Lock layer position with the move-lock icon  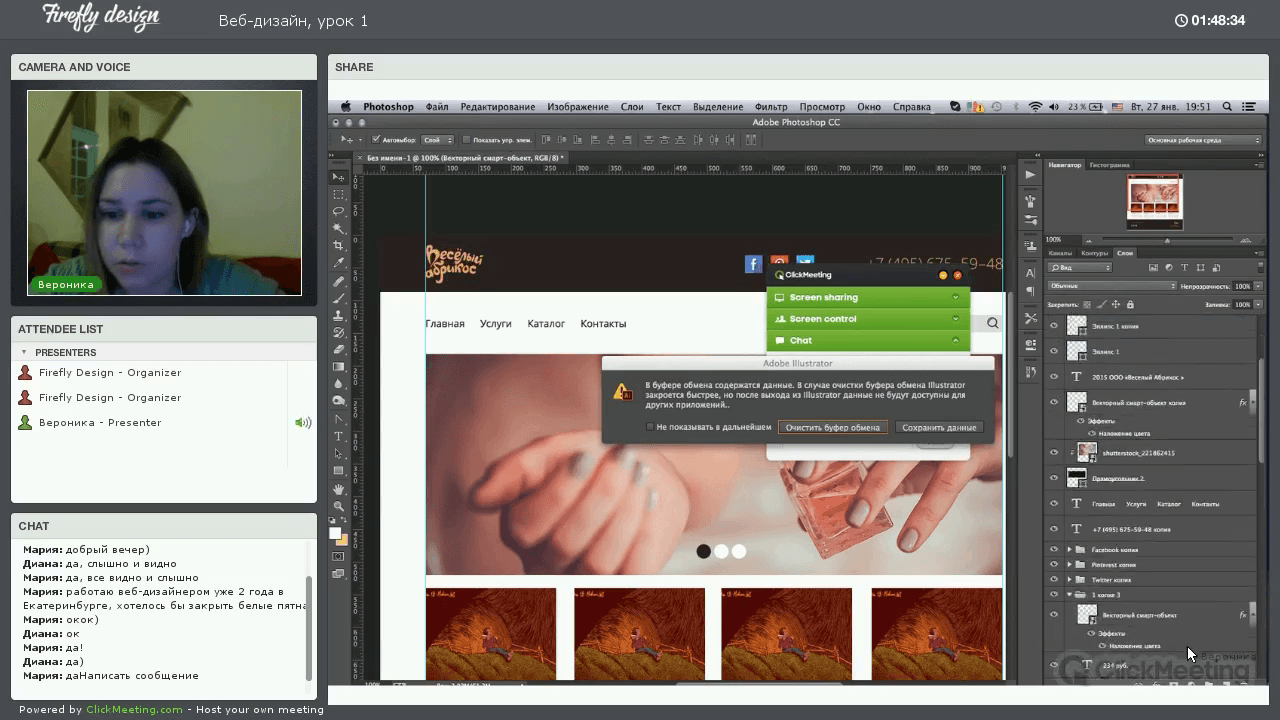(x=1116, y=304)
